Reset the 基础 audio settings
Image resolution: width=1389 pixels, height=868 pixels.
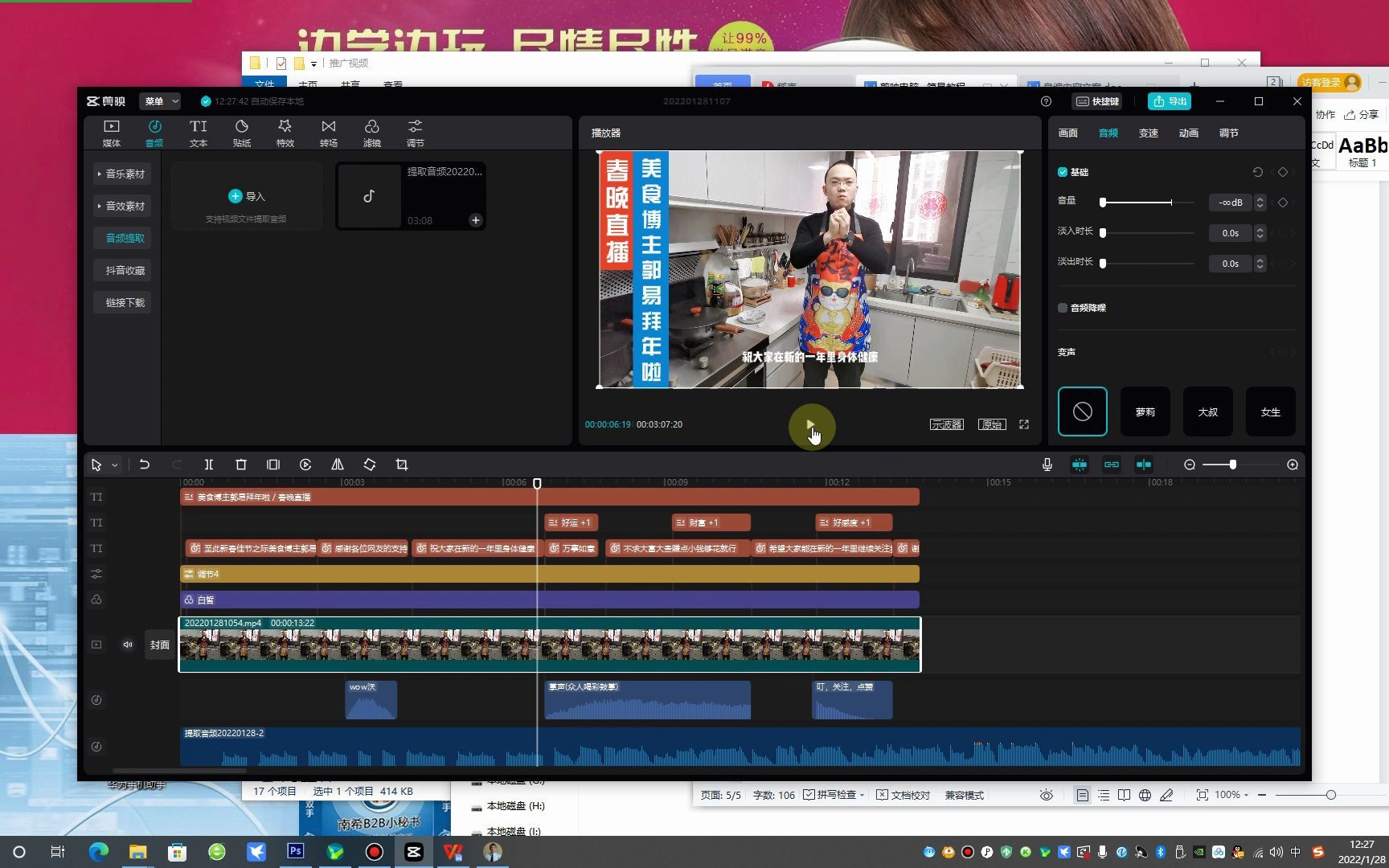pyautogui.click(x=1258, y=172)
